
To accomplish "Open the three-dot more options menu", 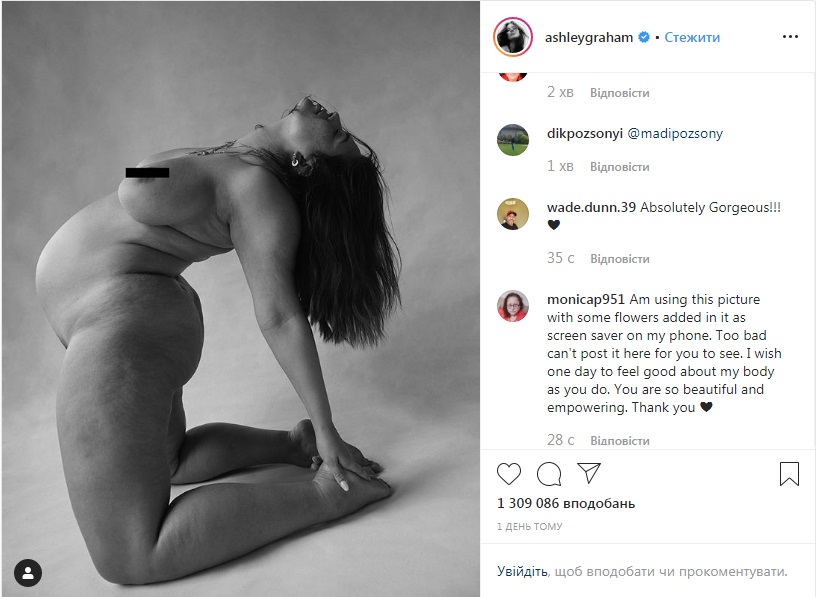I will click(x=790, y=37).
